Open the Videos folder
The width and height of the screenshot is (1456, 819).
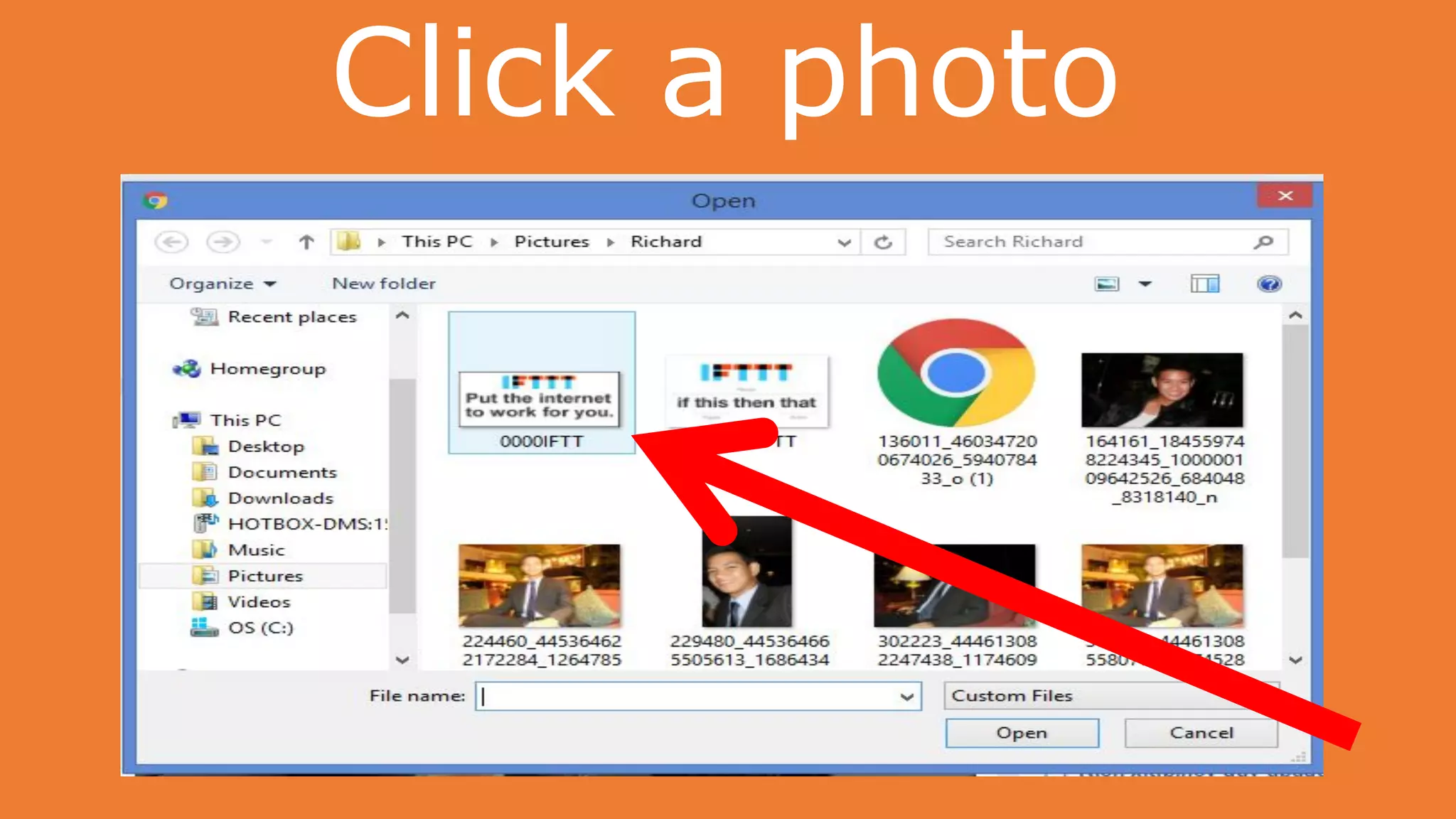tap(259, 602)
